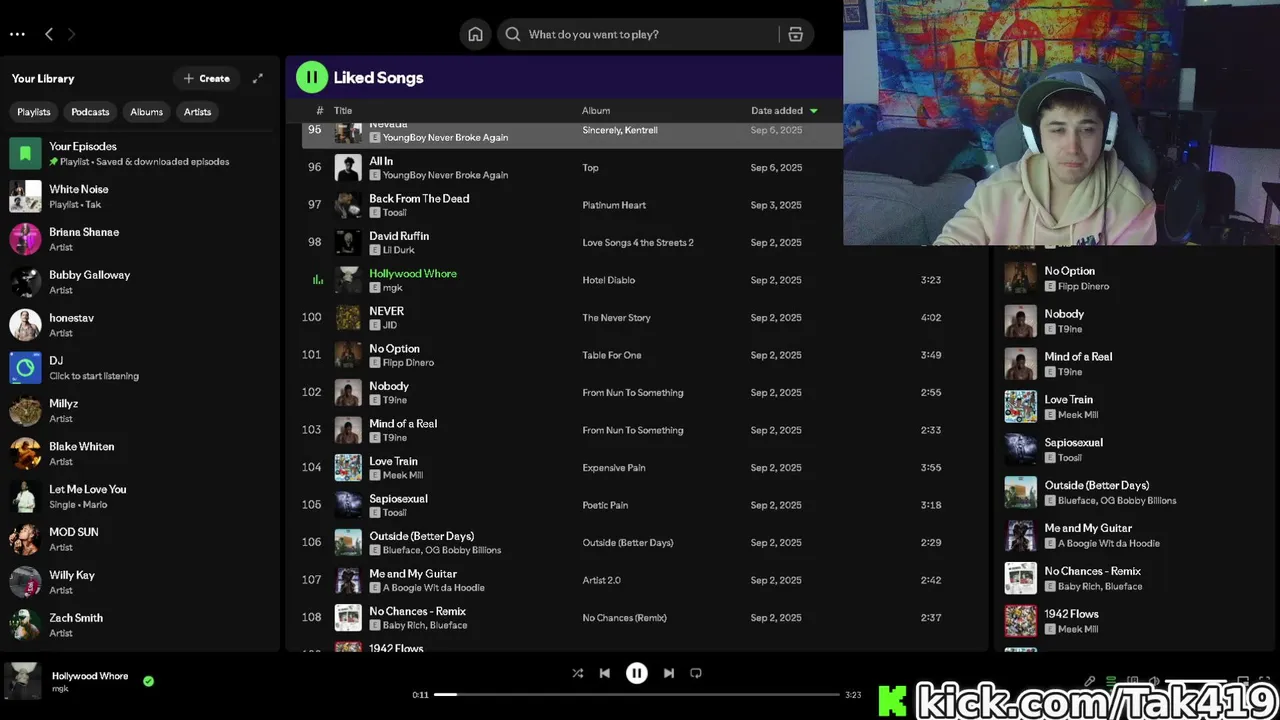Filter library by Artists
This screenshot has height=720, width=1280.
(197, 112)
